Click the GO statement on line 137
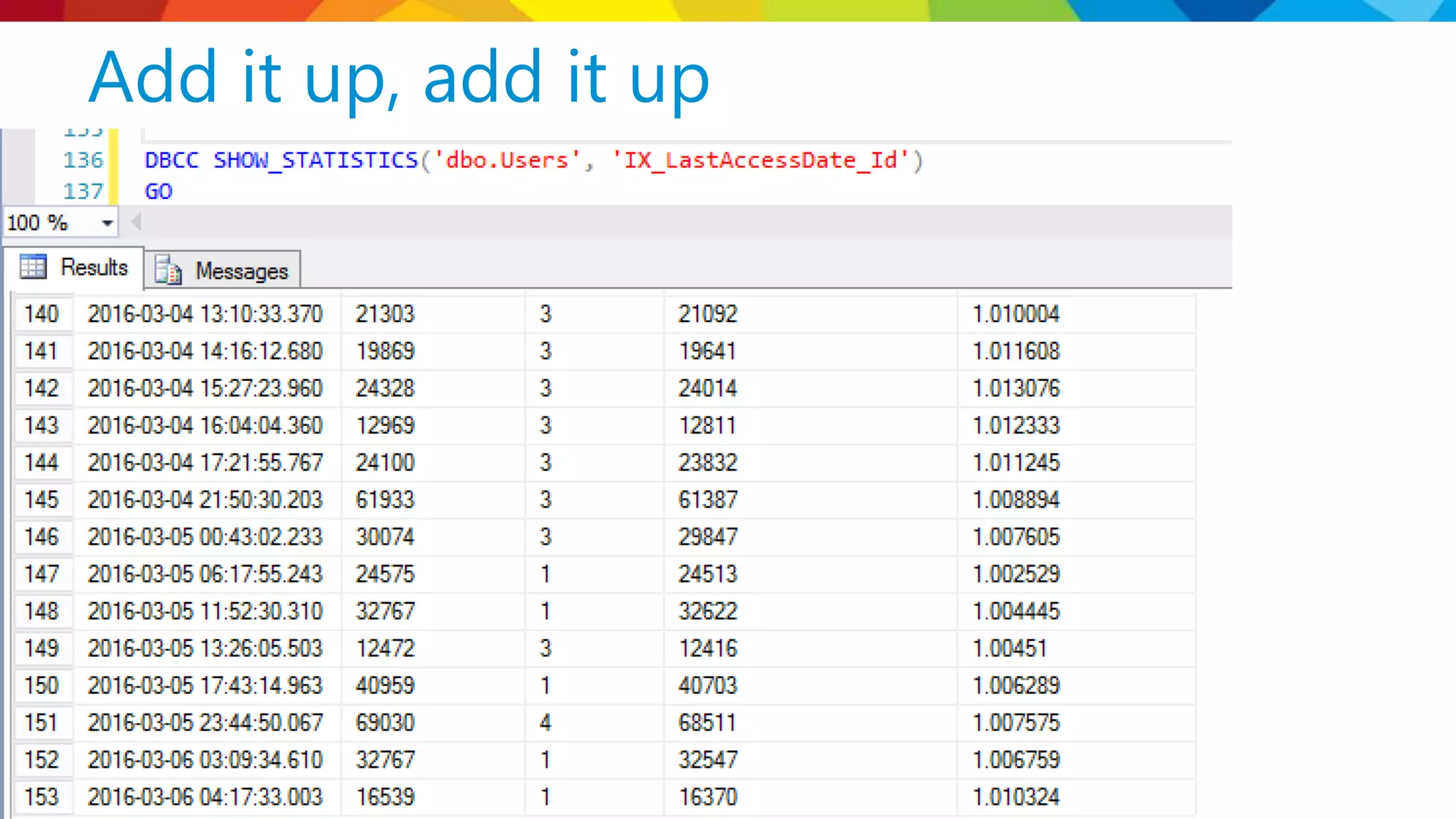The height and width of the screenshot is (819, 1456). 159,191
